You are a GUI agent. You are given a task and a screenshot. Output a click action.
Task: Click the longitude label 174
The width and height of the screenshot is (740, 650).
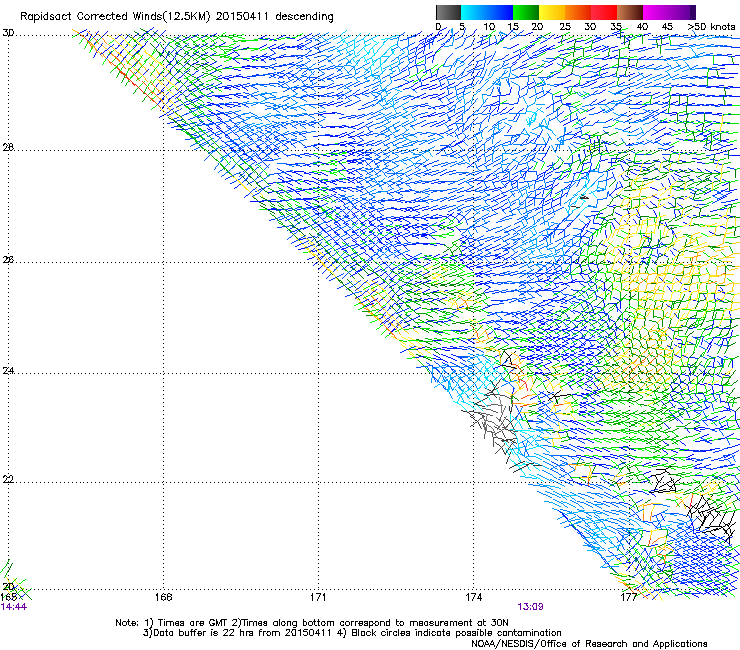pos(473,597)
